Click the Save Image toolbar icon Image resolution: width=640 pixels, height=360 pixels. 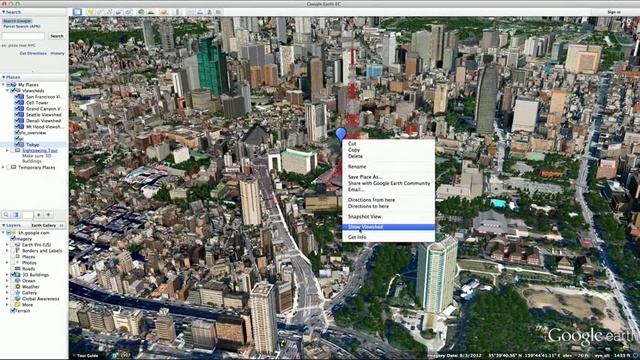point(209,12)
